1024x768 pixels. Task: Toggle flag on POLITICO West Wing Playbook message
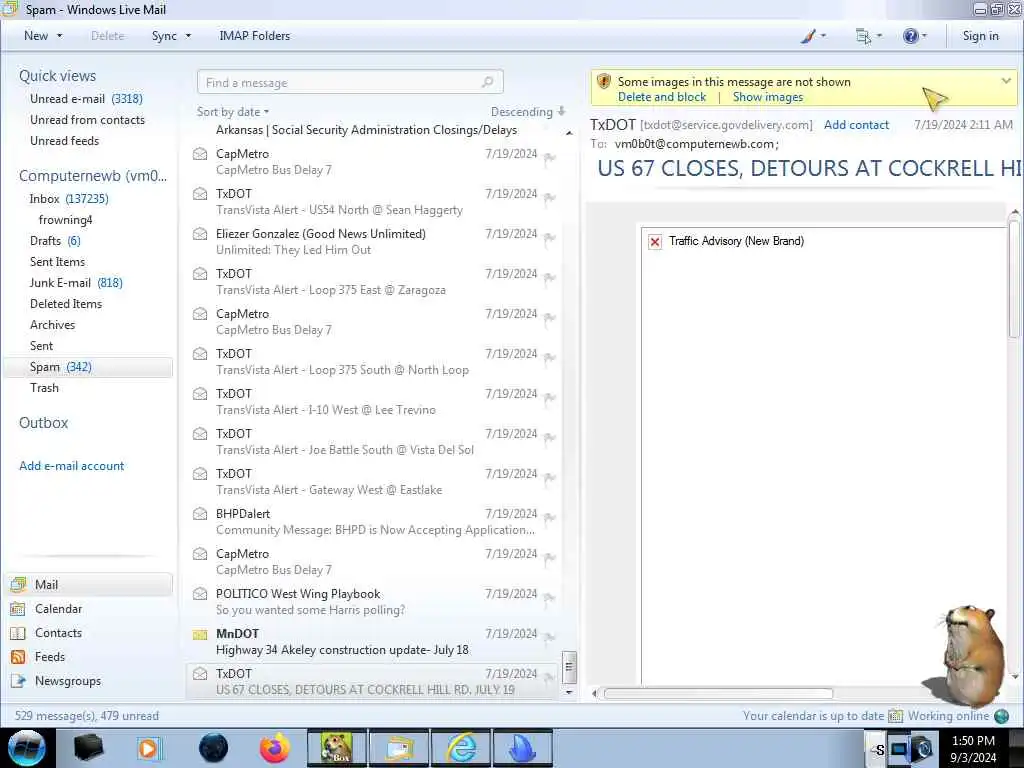coord(550,598)
